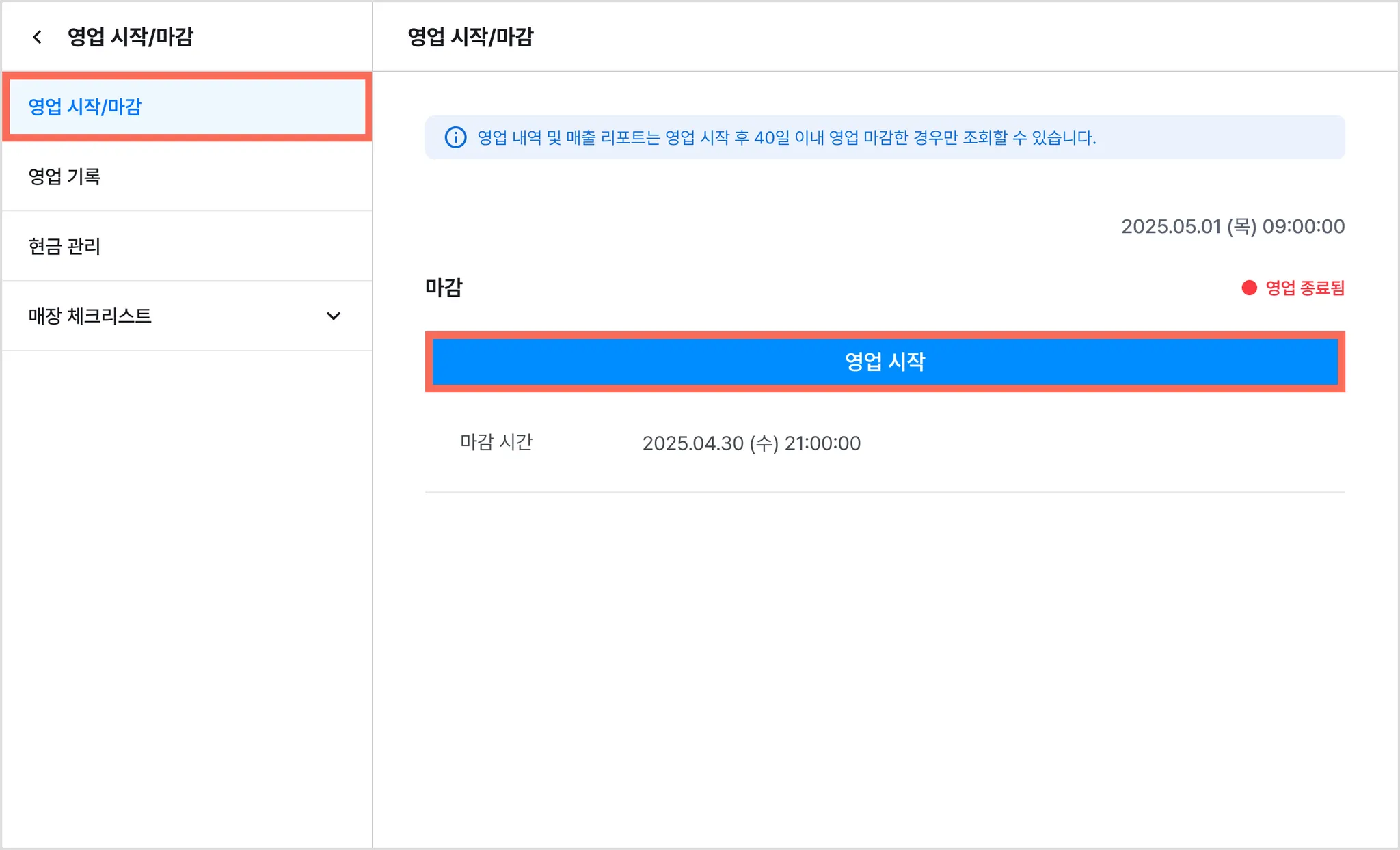Click the sidebar header title 영업 시작/마감
The height and width of the screenshot is (850, 1400).
click(131, 37)
